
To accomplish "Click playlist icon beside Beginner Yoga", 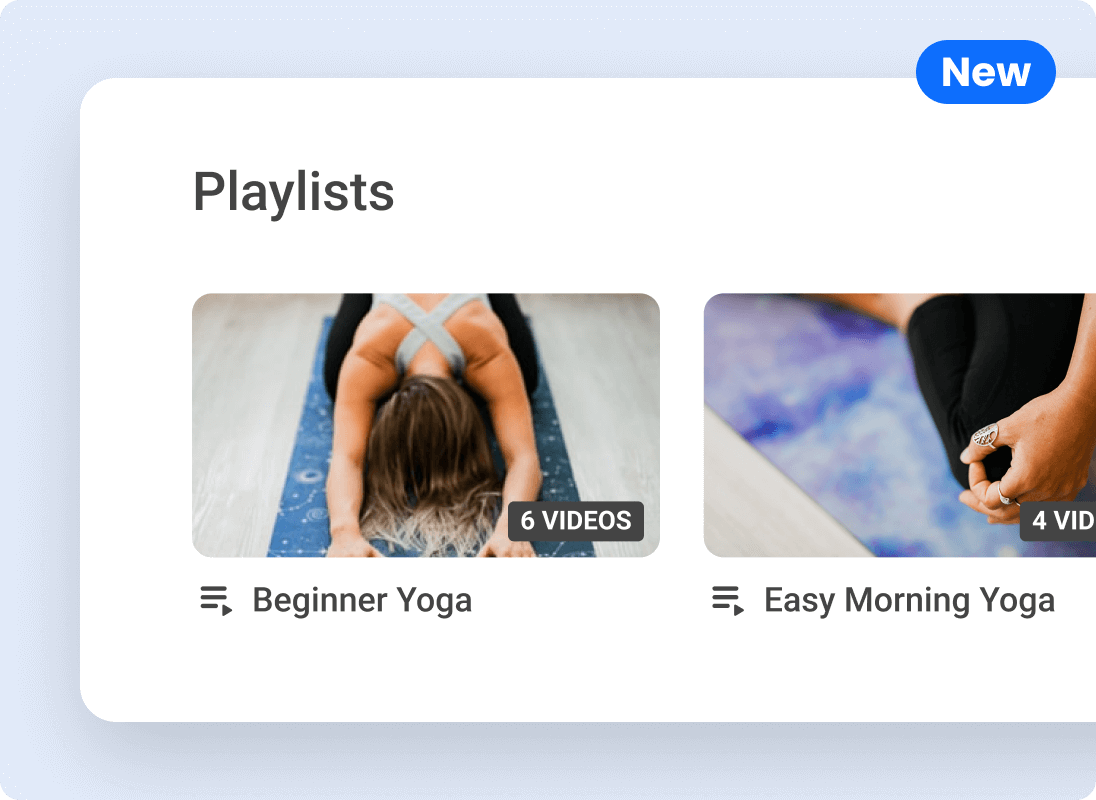I will [216, 600].
